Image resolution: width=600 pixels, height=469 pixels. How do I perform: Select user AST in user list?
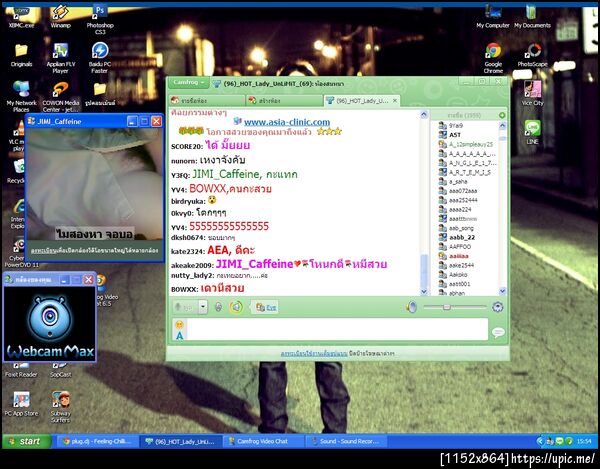point(455,135)
